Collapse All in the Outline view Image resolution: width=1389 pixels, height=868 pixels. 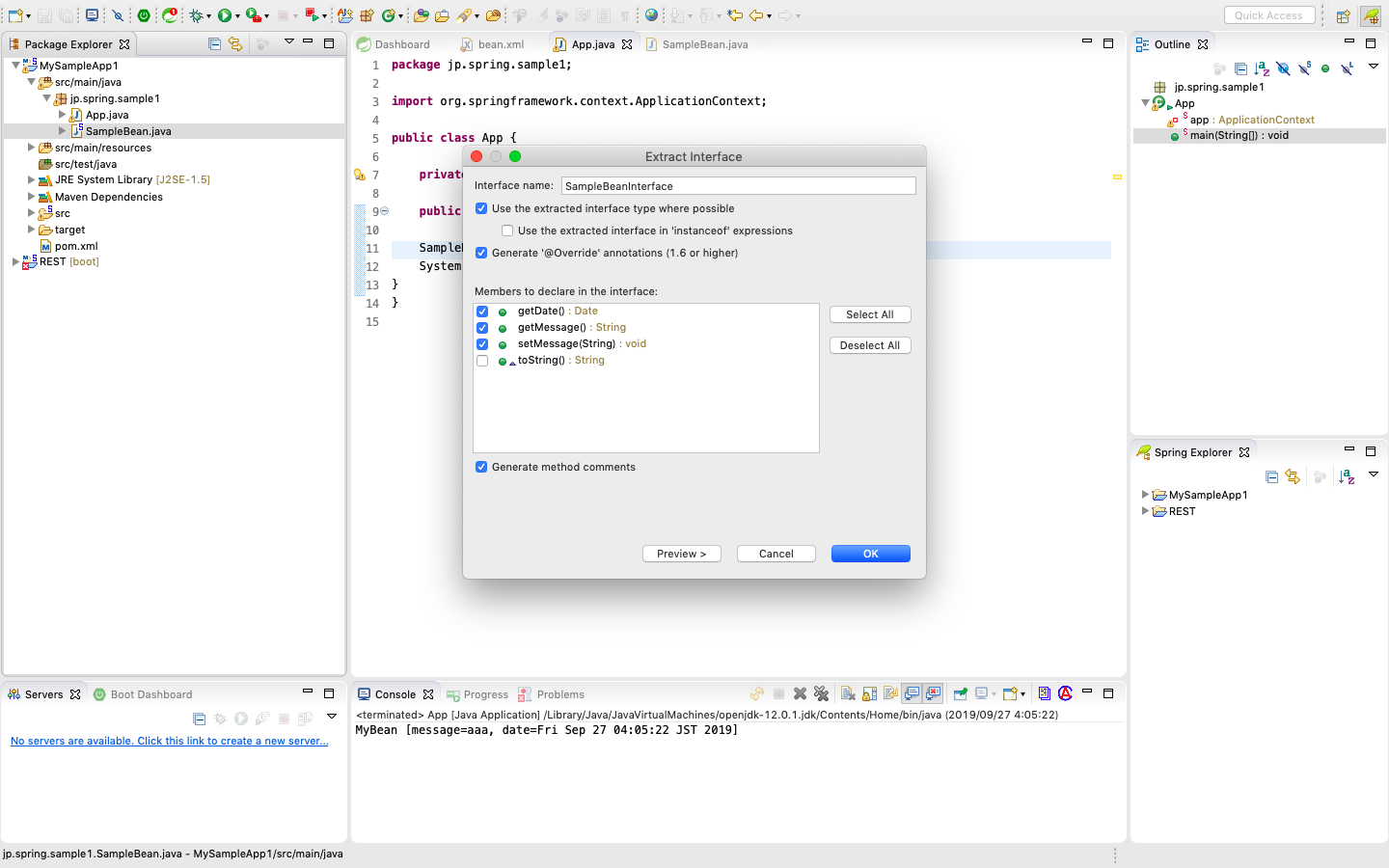coord(1240,68)
